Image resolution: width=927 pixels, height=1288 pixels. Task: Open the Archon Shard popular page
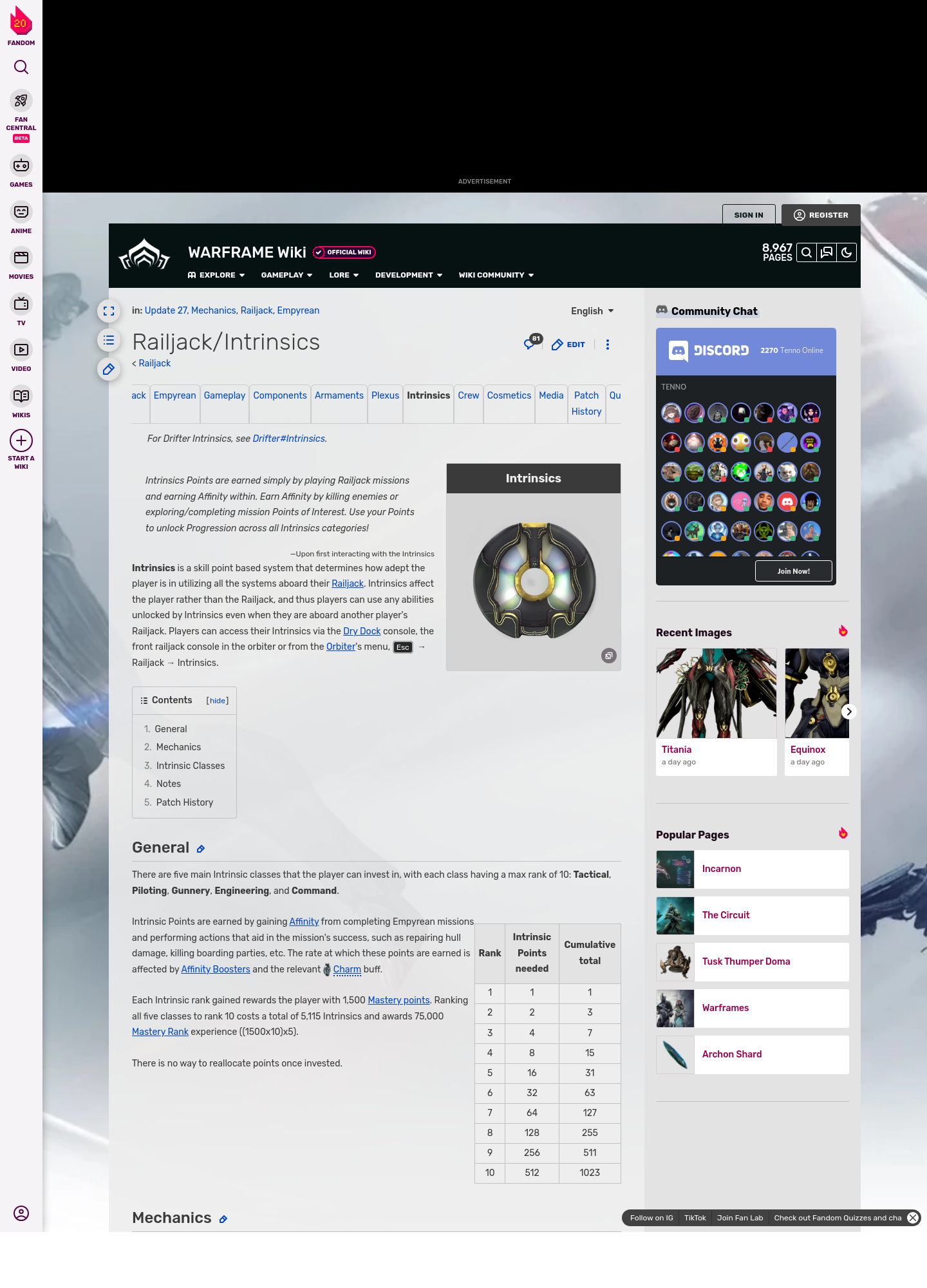[753, 1055]
